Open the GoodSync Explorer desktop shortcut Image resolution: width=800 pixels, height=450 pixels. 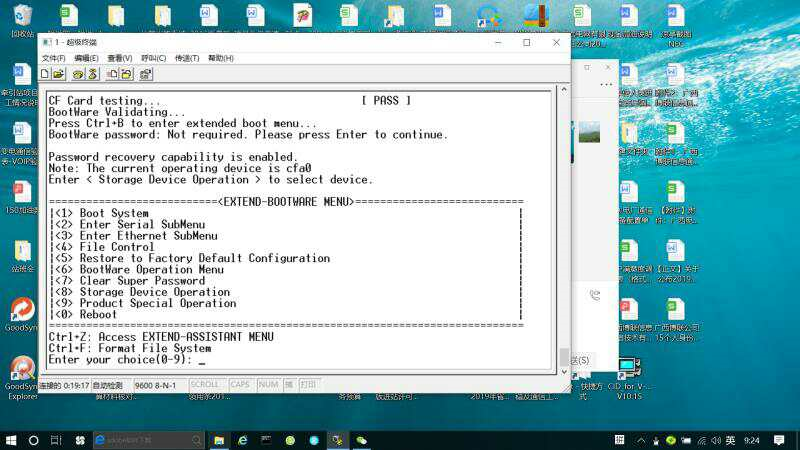[x=22, y=378]
